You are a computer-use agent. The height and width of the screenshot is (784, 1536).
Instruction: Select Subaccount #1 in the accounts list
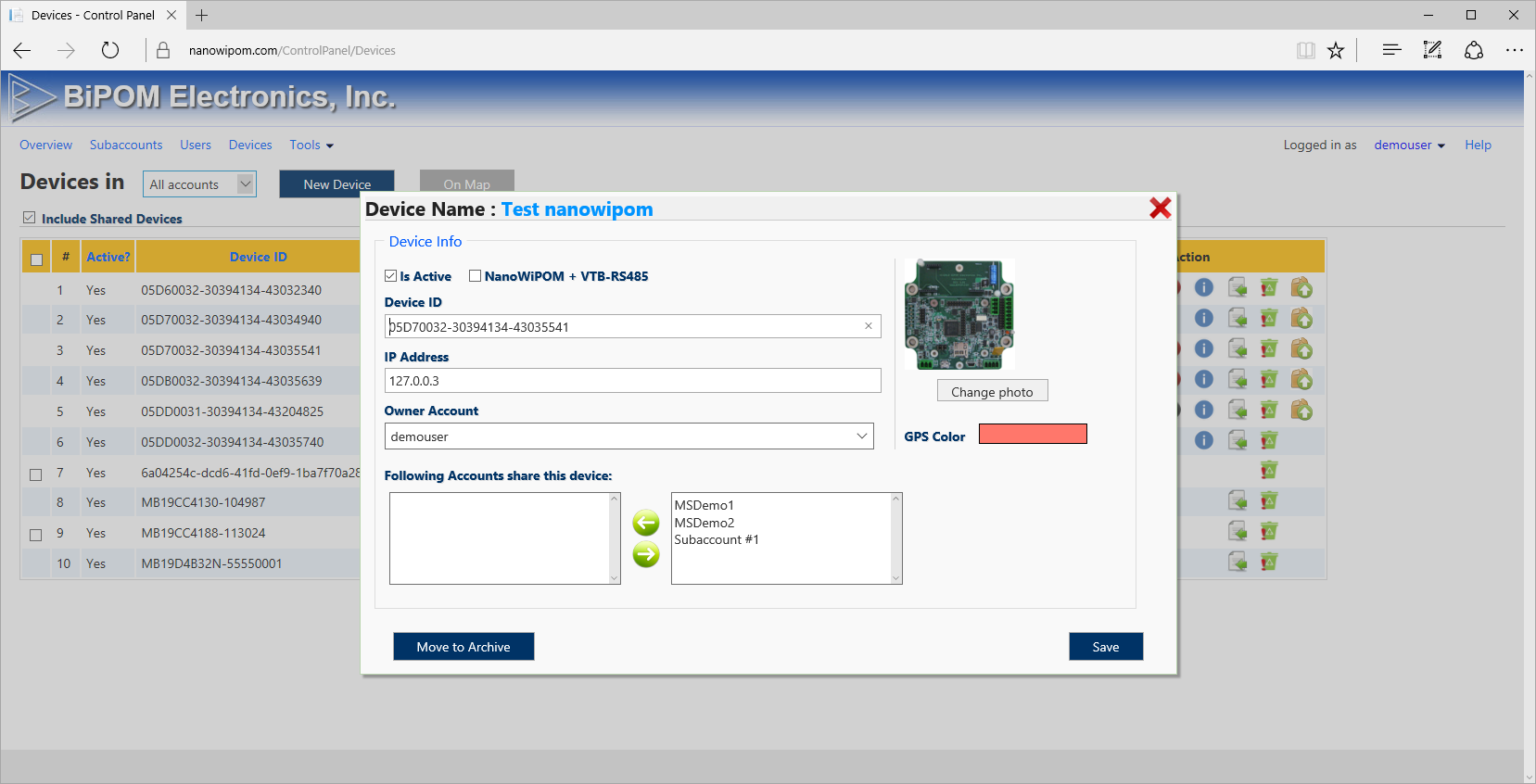717,539
